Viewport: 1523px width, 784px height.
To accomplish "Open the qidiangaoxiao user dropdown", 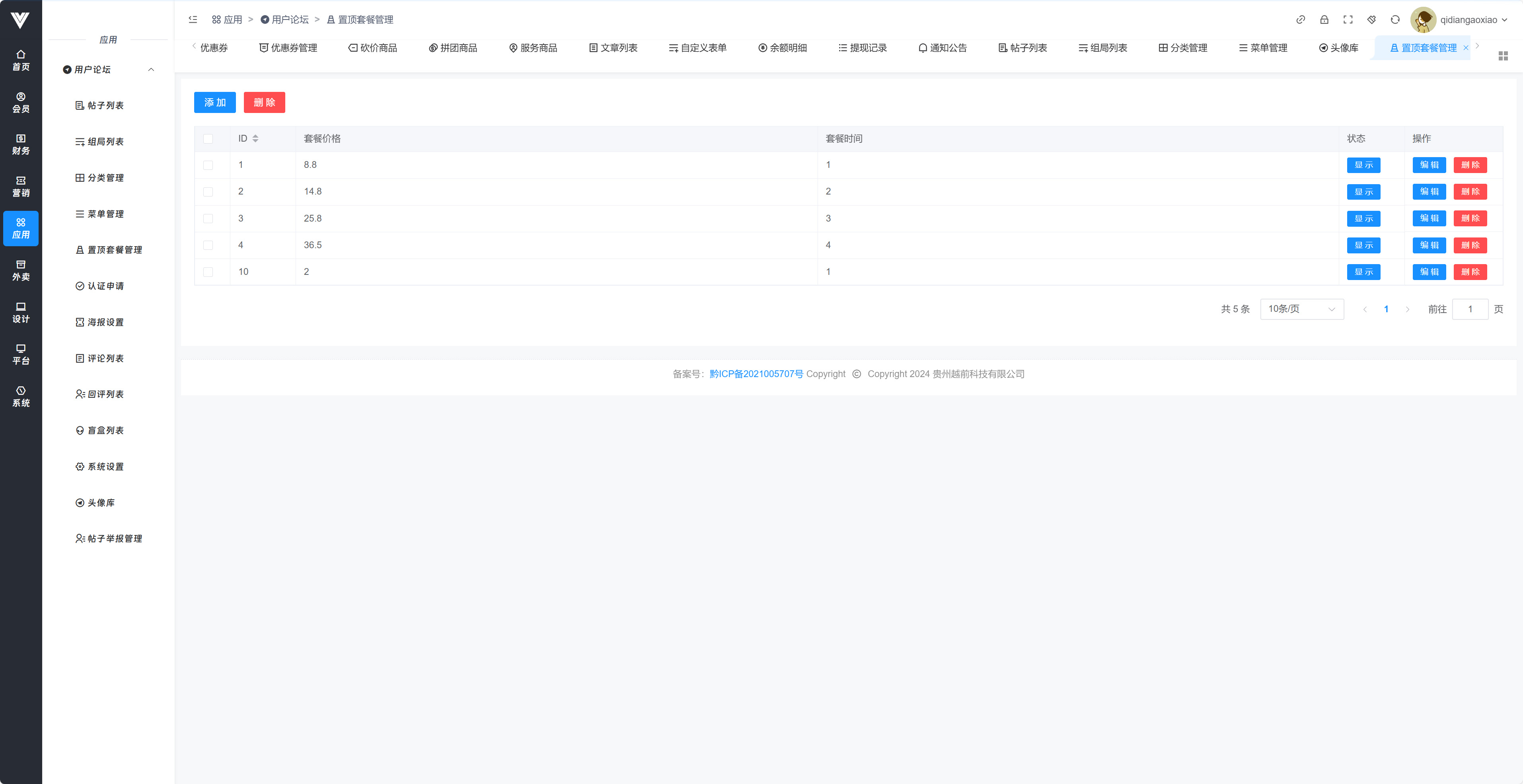I will tap(1473, 19).
